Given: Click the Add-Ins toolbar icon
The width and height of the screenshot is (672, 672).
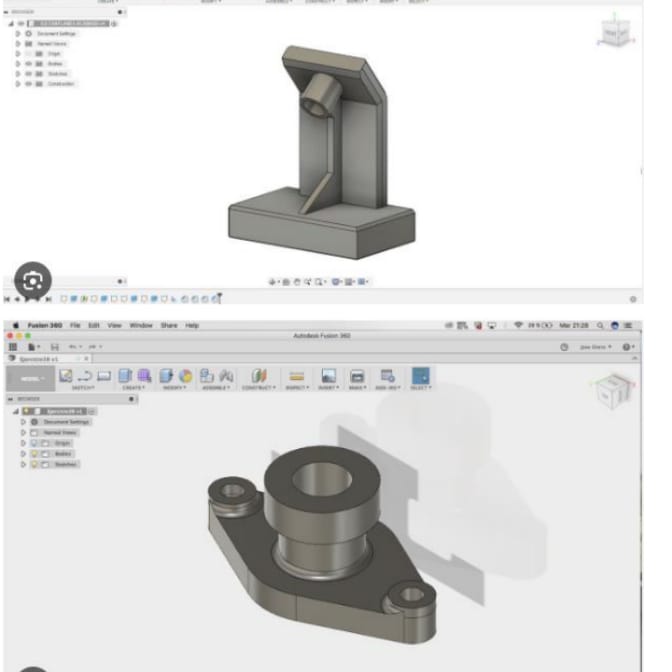Looking at the screenshot, I should tap(387, 377).
